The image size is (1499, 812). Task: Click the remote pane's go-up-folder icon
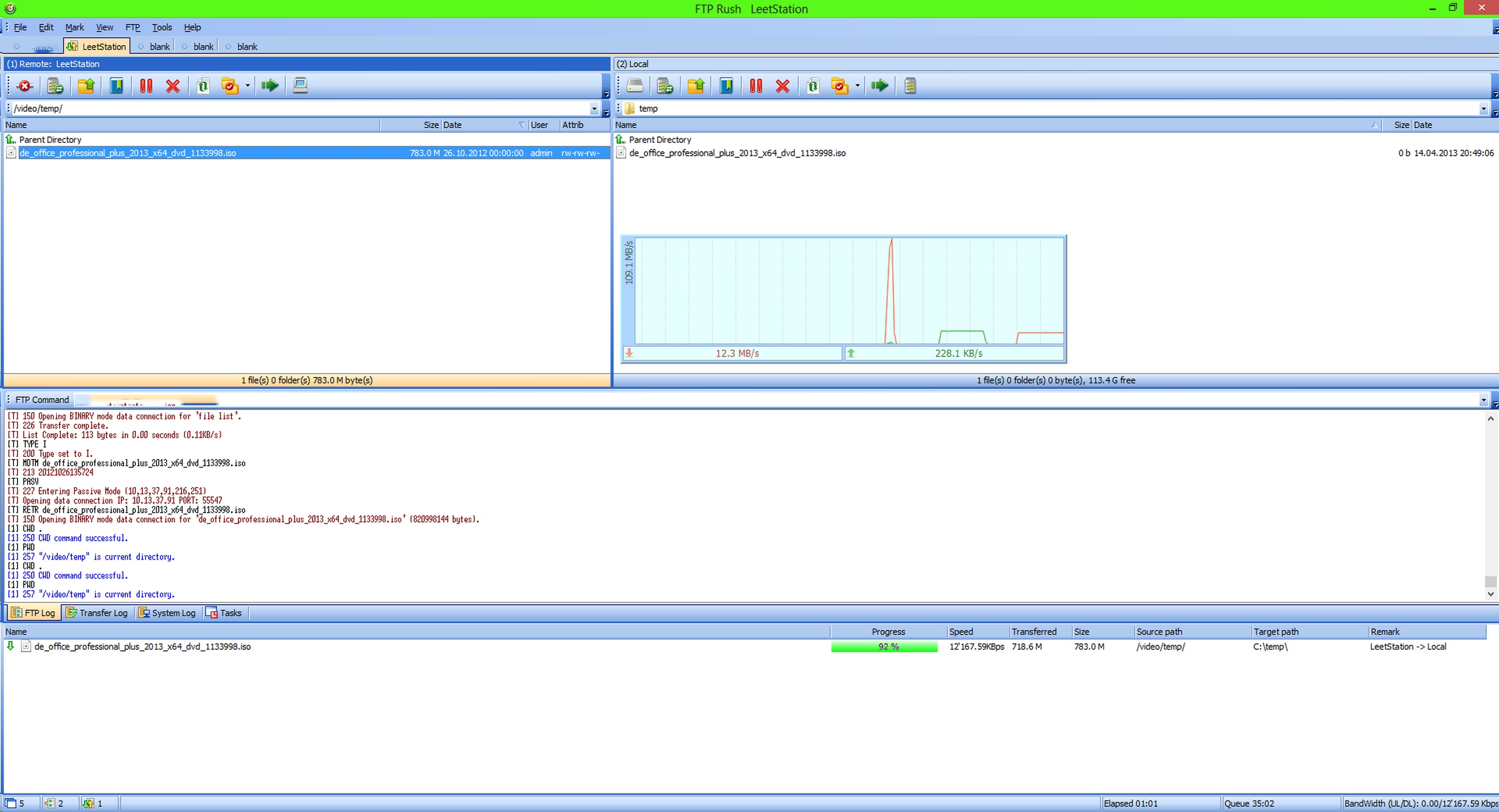[x=86, y=86]
